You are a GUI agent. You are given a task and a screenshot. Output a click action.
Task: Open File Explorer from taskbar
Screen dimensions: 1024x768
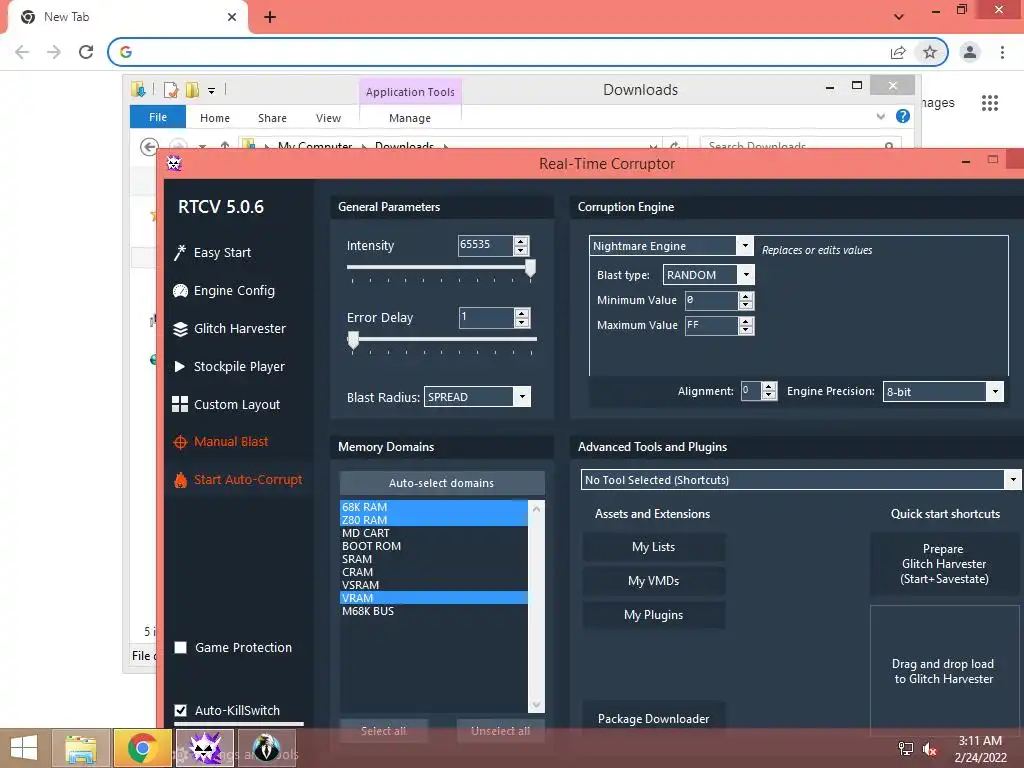click(80, 748)
